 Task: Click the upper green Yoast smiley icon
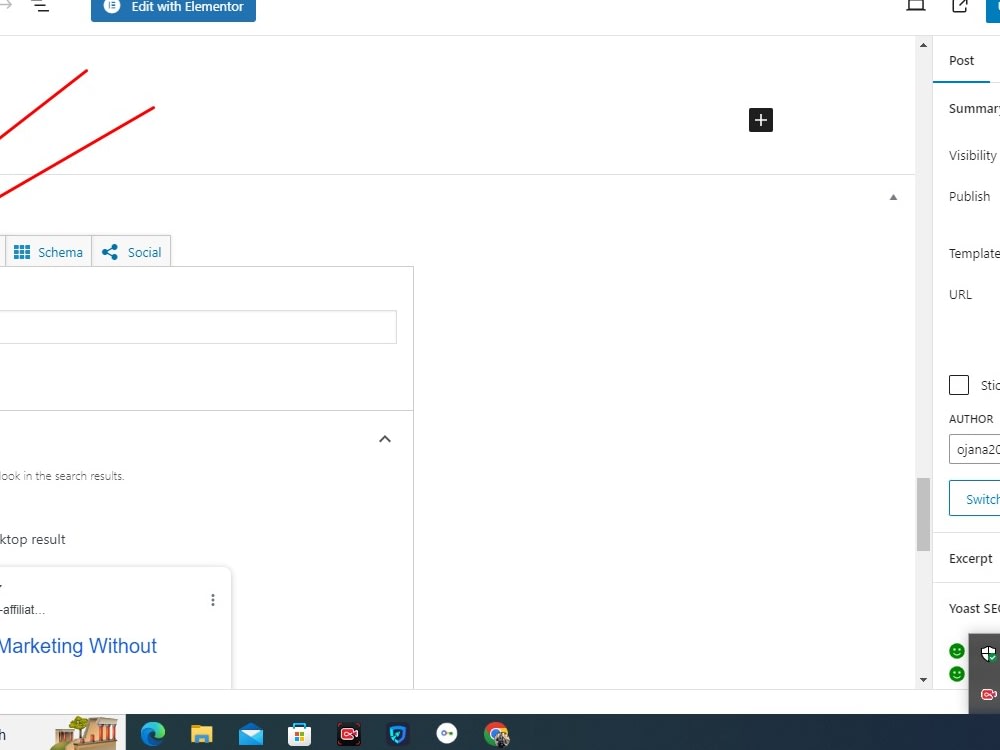point(957,651)
